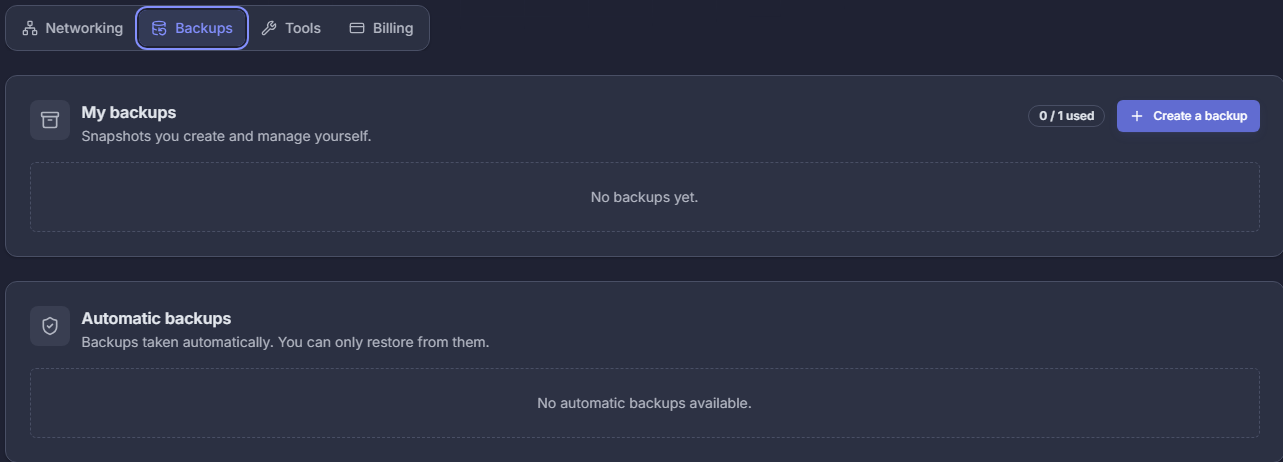
Task: Click the Billing credit card icon
Action: 356,28
